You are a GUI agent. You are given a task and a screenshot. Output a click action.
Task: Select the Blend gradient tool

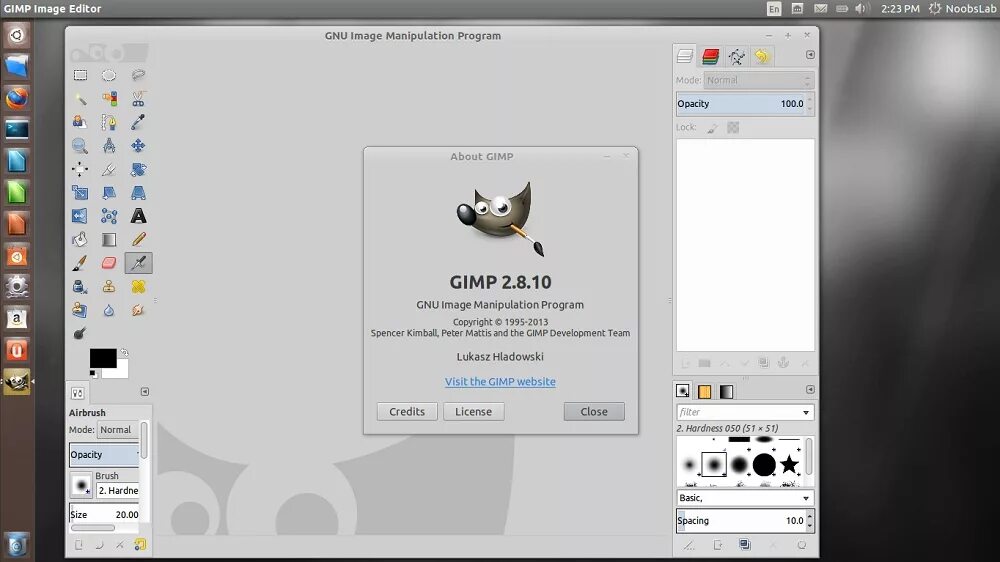tap(109, 239)
